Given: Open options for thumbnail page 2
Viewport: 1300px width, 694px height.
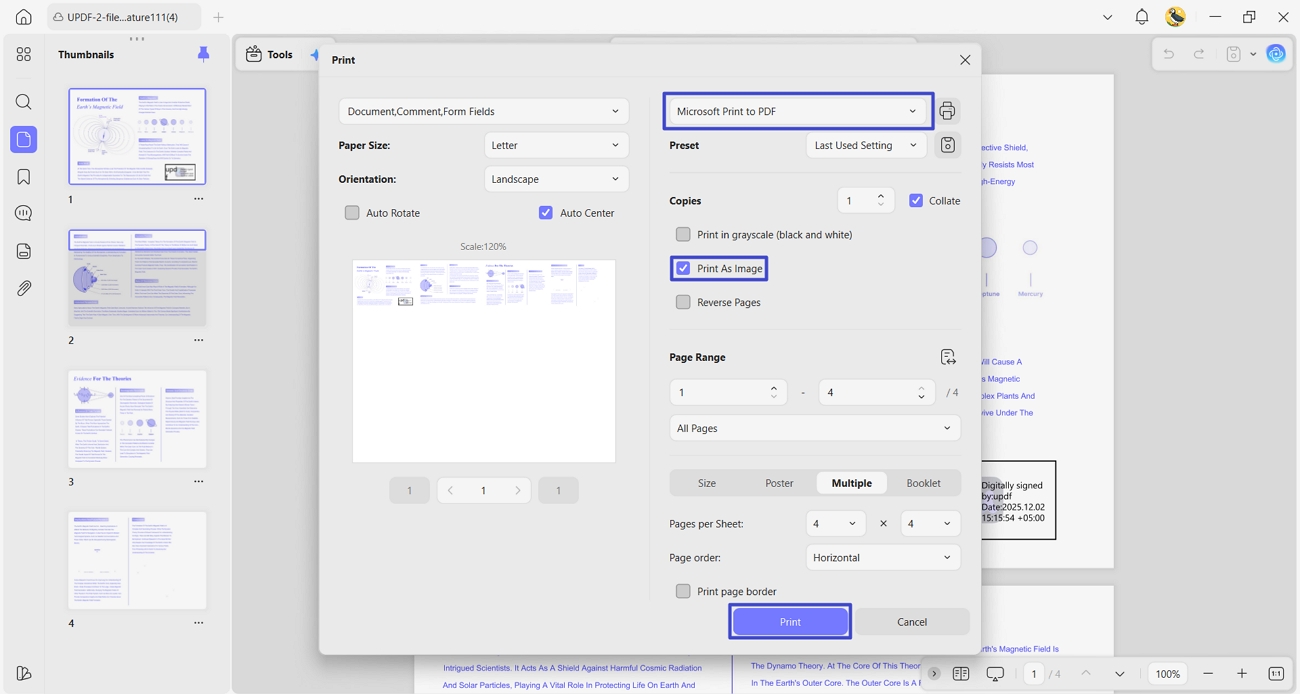Looking at the screenshot, I should pyautogui.click(x=198, y=340).
